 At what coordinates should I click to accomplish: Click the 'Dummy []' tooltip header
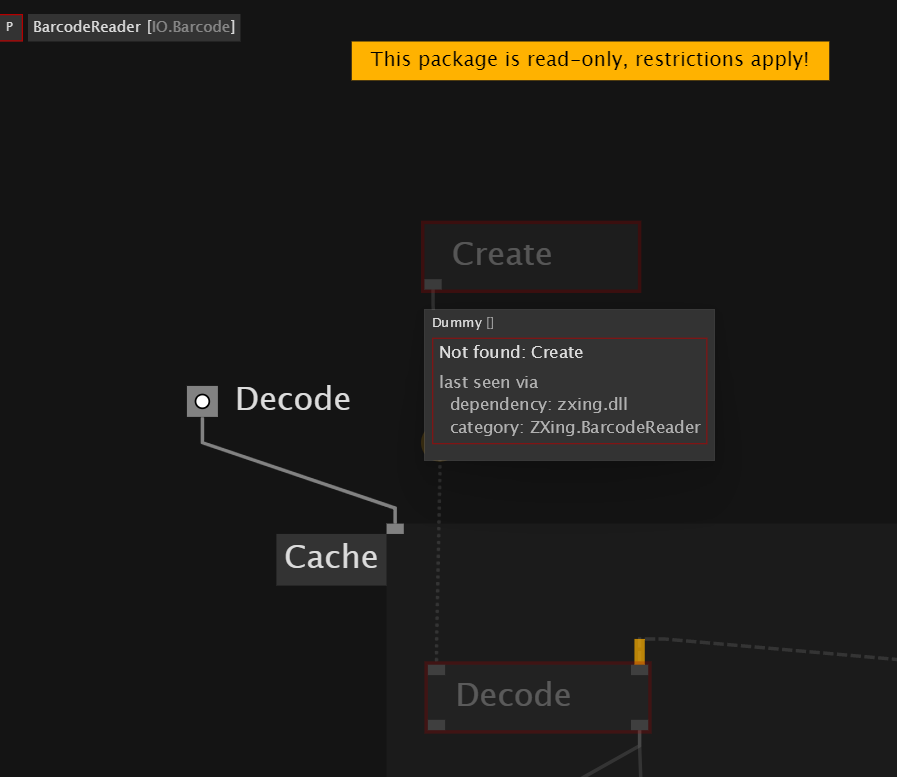(462, 323)
